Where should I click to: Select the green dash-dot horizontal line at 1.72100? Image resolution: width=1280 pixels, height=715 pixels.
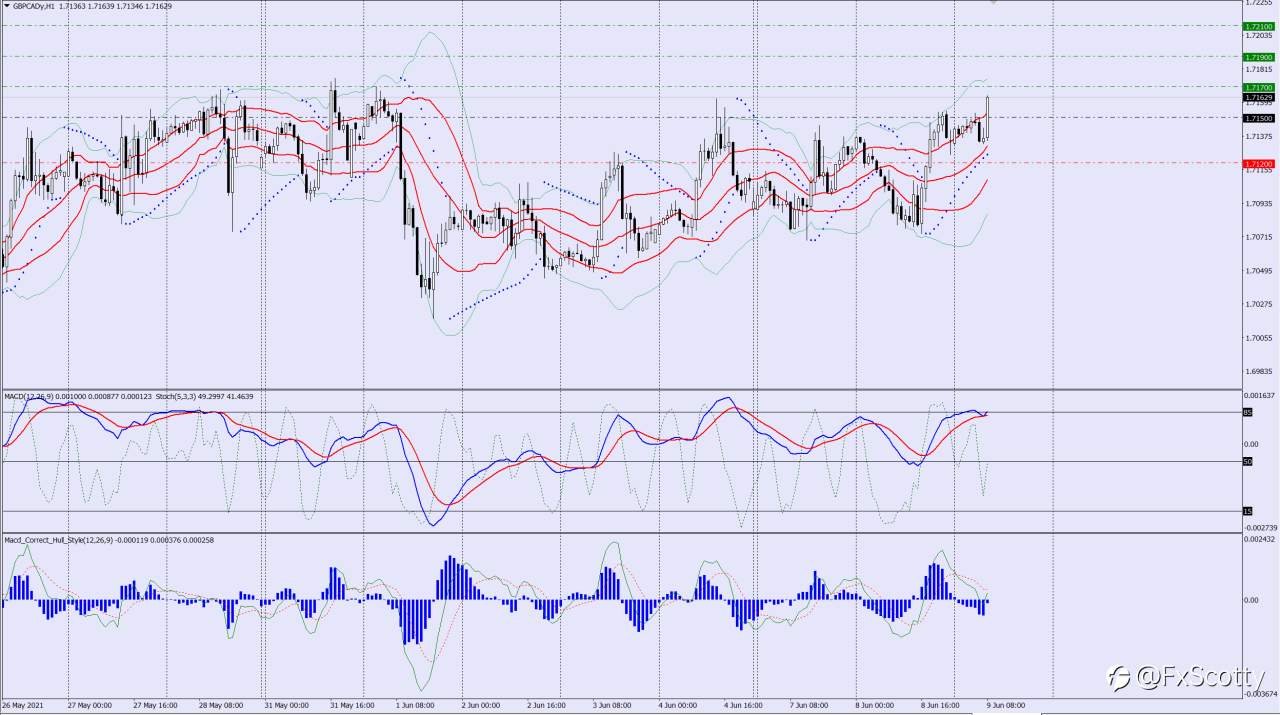click(620, 25)
